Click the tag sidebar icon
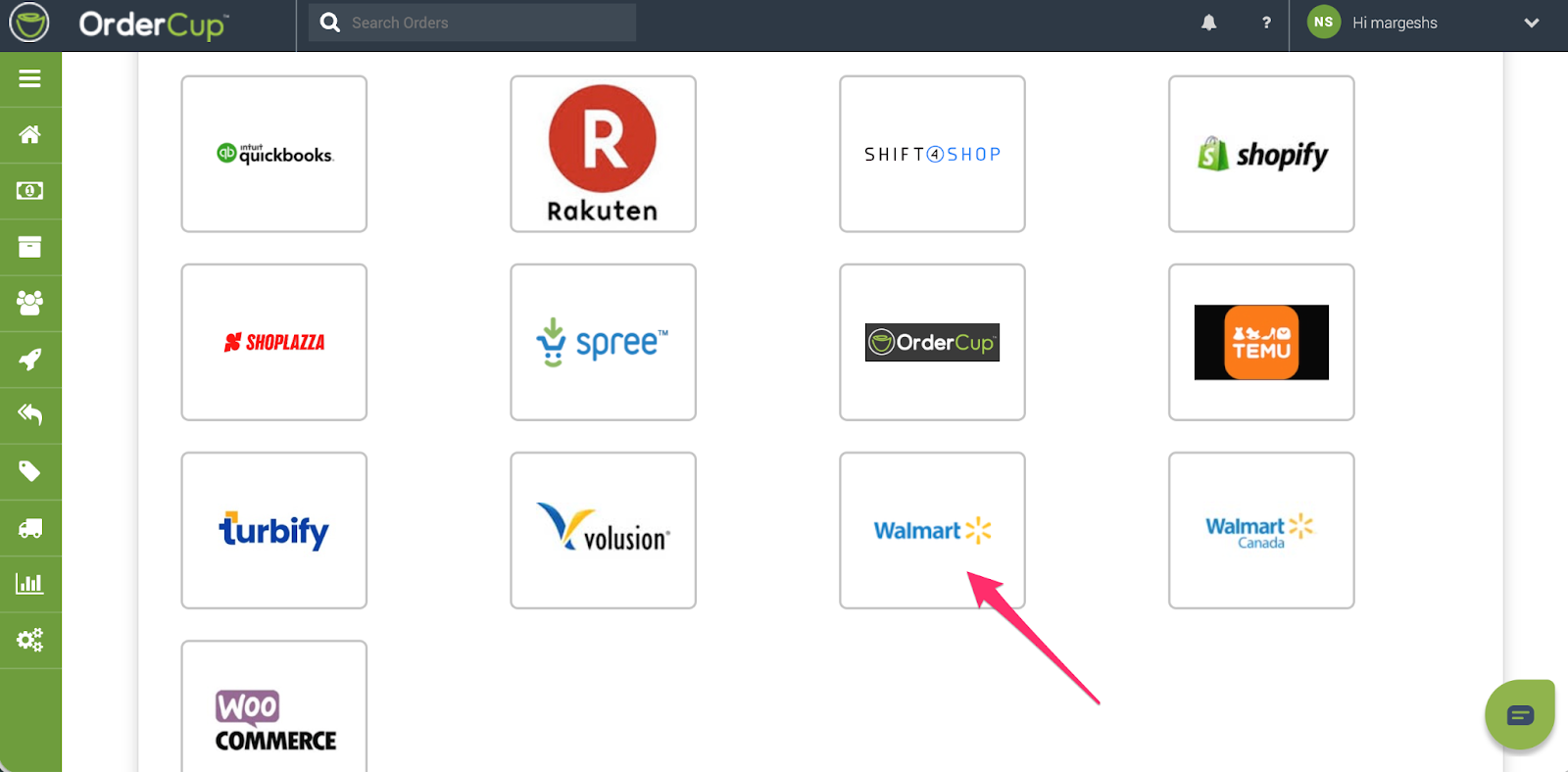This screenshot has height=772, width=1568. (x=29, y=471)
